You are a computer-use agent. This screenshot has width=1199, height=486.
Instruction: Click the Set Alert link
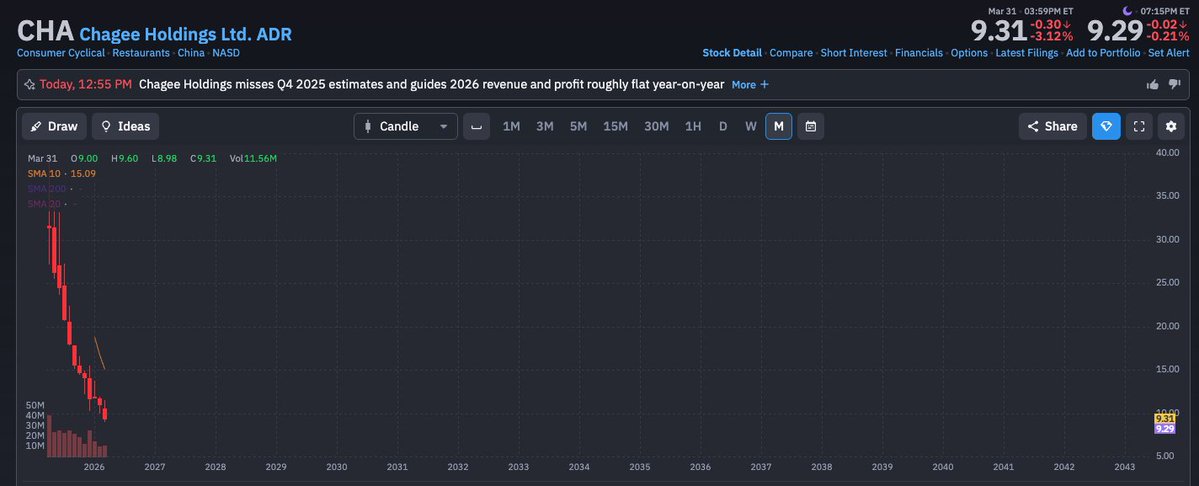coord(1168,53)
